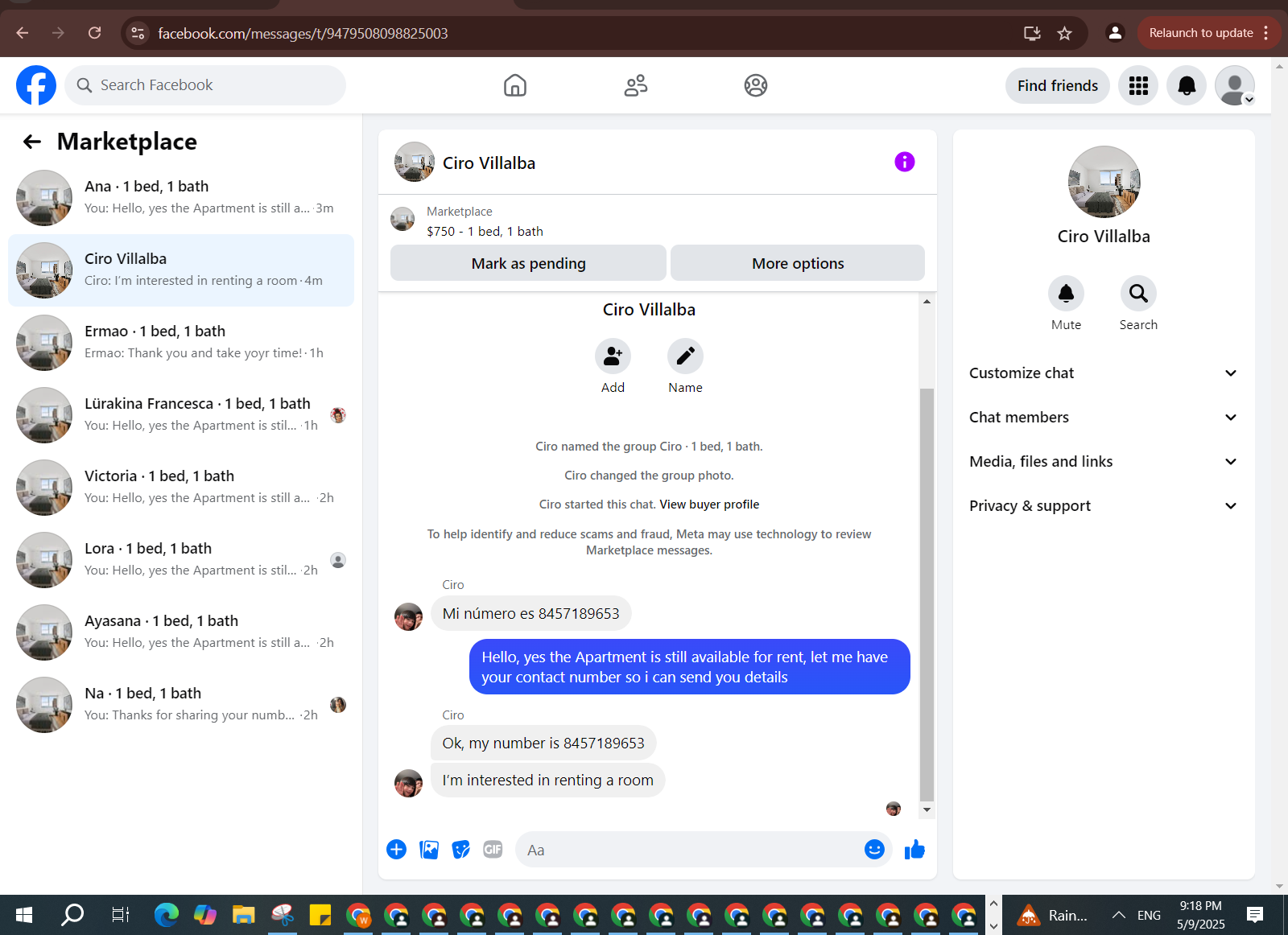This screenshot has height=935, width=1288.
Task: Click the Name pencil edit icon
Action: tap(685, 356)
